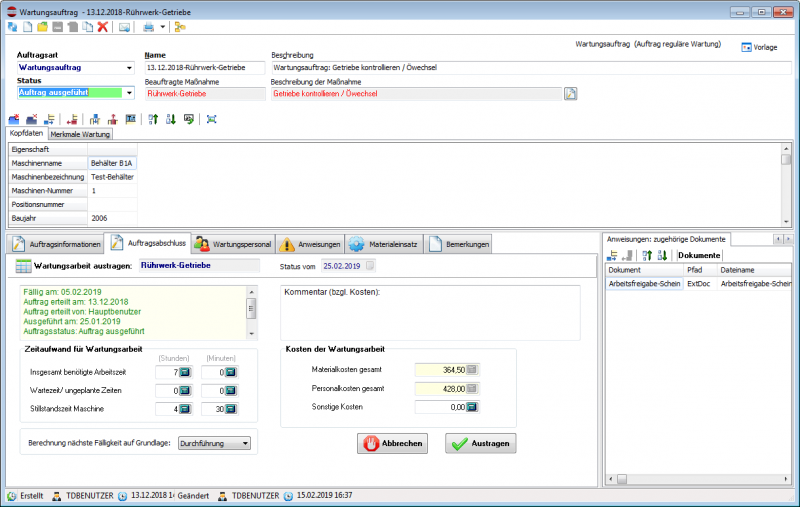Click calculator icon next to Sonstige Kosten
The width and height of the screenshot is (800, 507).
(x=473, y=407)
